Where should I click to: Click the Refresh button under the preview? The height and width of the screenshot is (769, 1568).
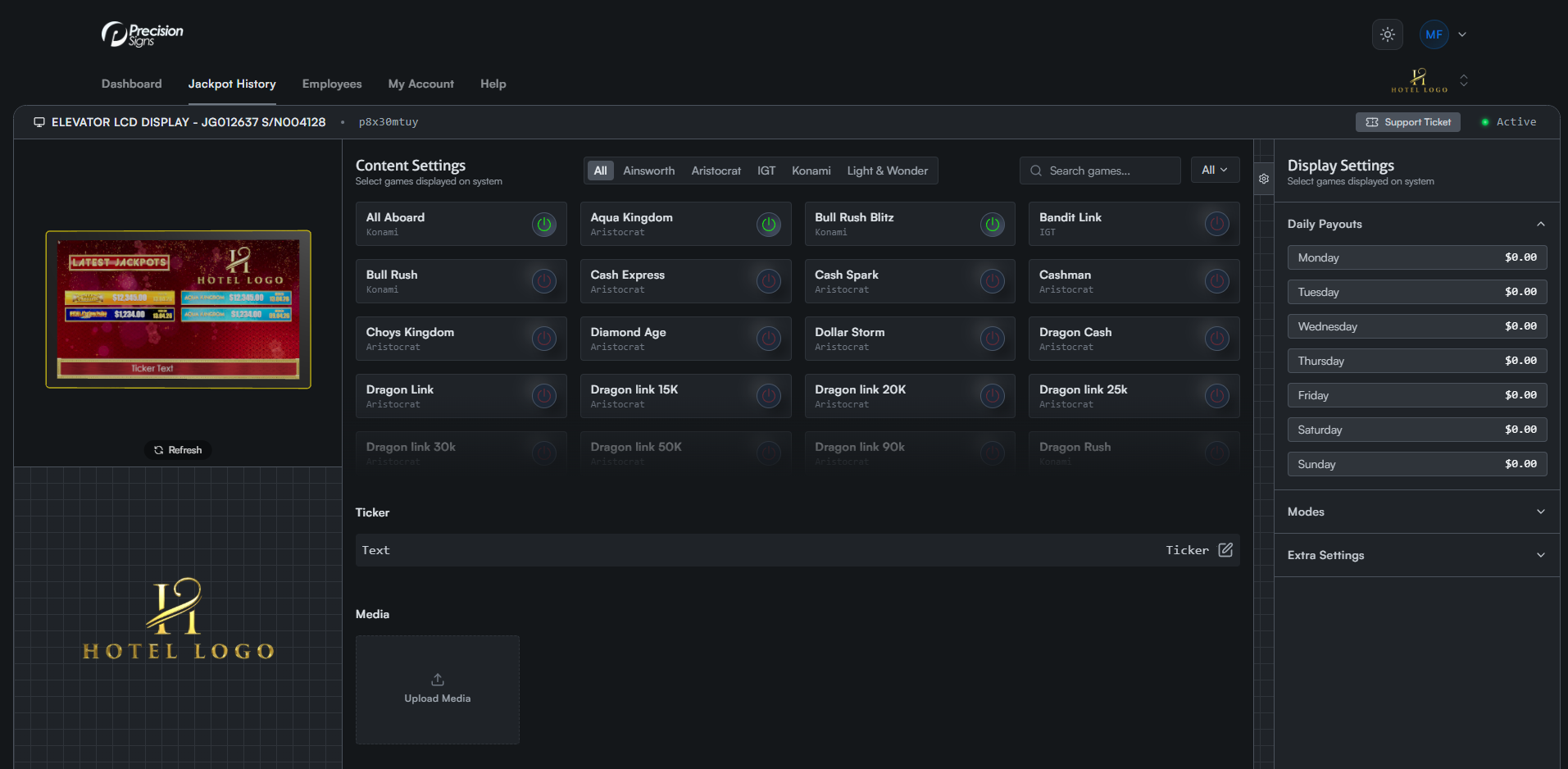click(x=178, y=449)
